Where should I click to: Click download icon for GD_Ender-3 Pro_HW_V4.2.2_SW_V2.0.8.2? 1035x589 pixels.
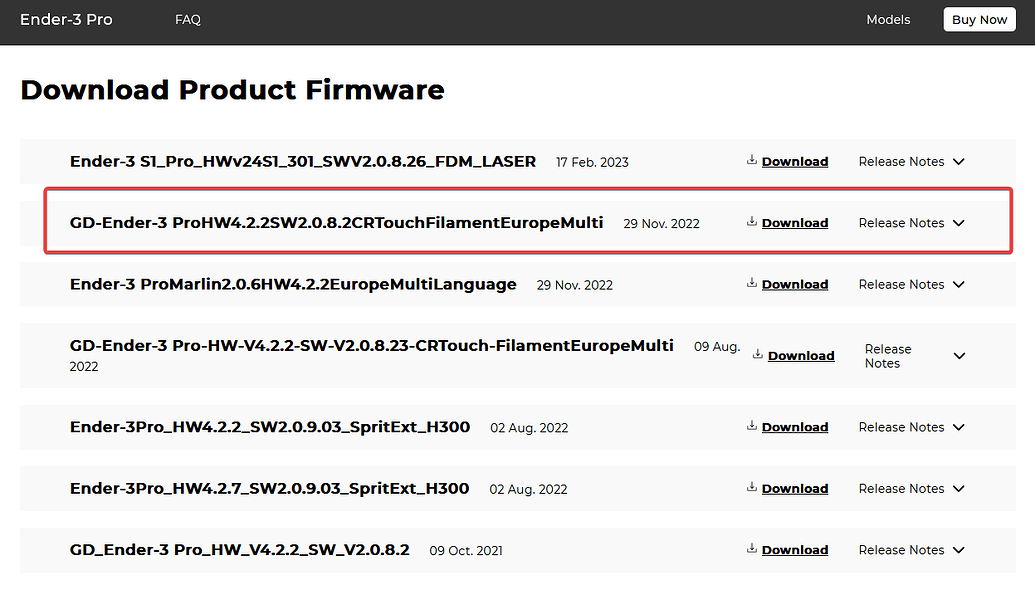(x=751, y=549)
